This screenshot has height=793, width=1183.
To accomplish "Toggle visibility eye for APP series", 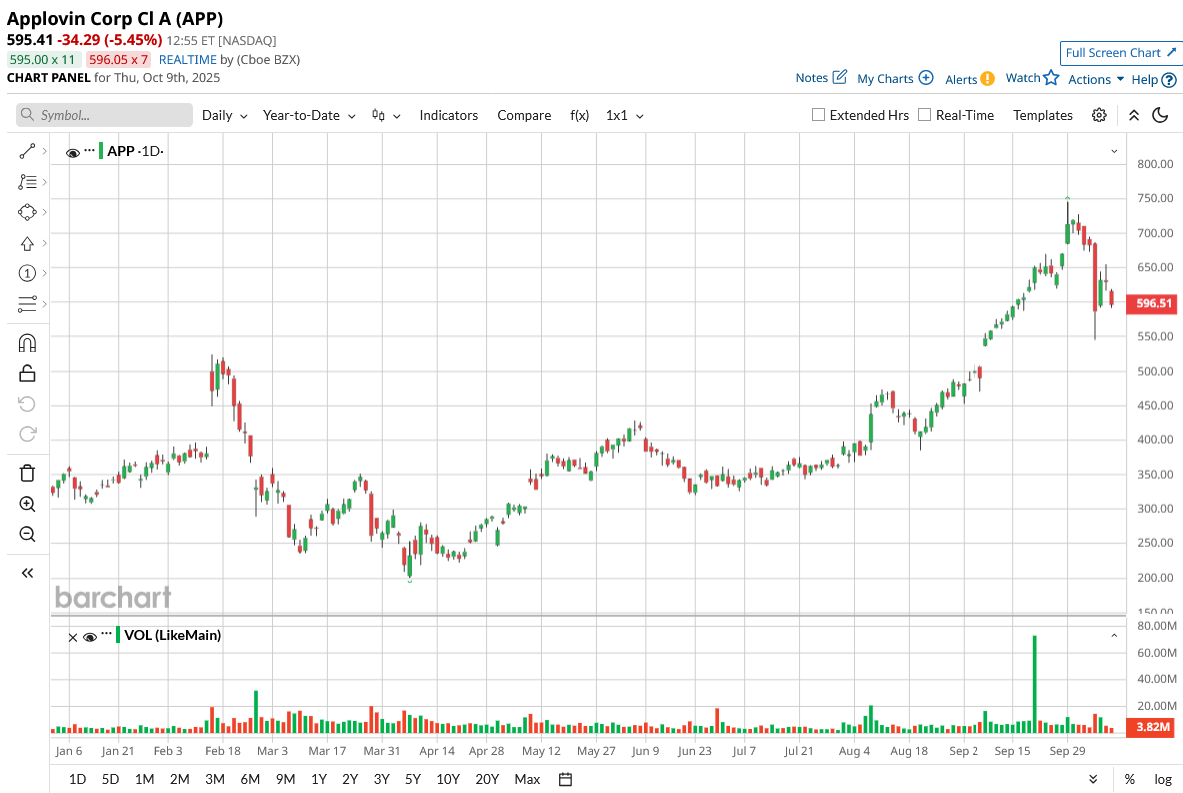I will (73, 153).
